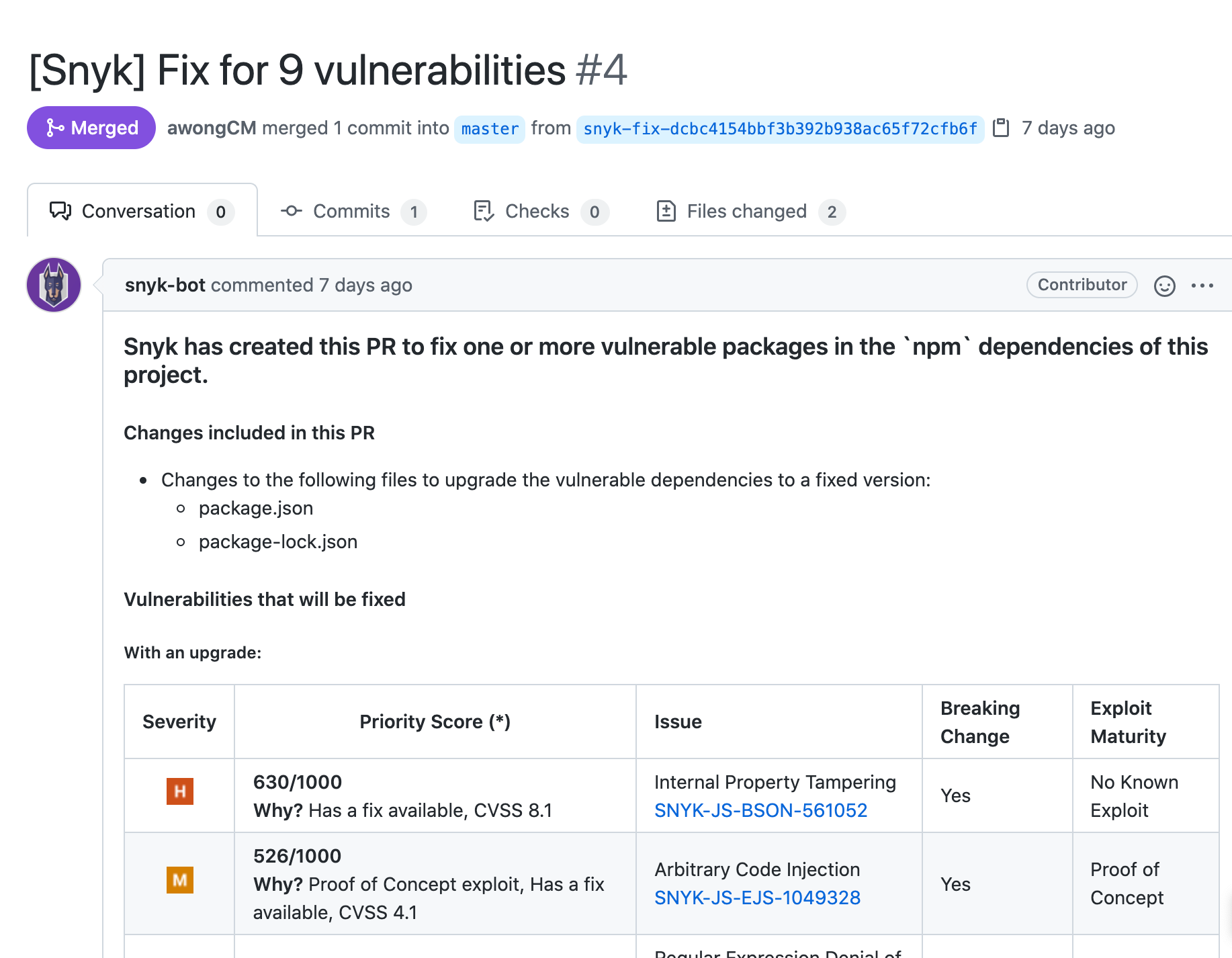The image size is (1232, 958).
Task: Click the Contributor badge label
Action: (x=1082, y=285)
